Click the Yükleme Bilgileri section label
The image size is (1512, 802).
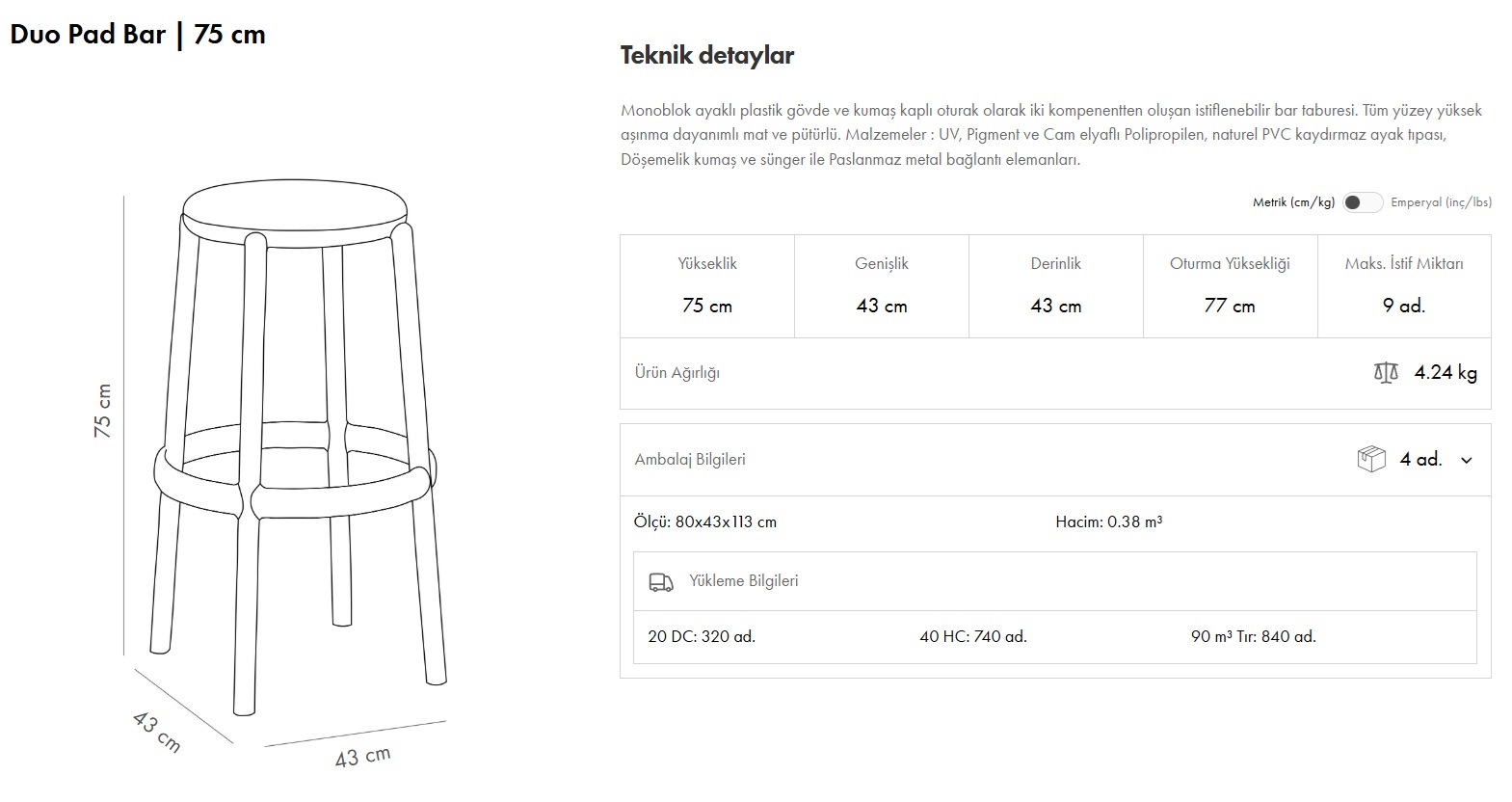(743, 581)
